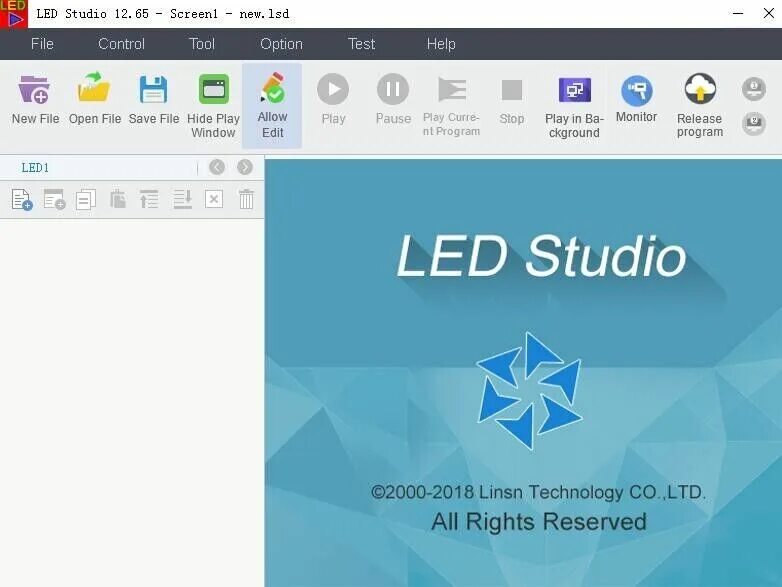Click the next screen right arrow
This screenshot has height=587, width=782.
click(245, 167)
